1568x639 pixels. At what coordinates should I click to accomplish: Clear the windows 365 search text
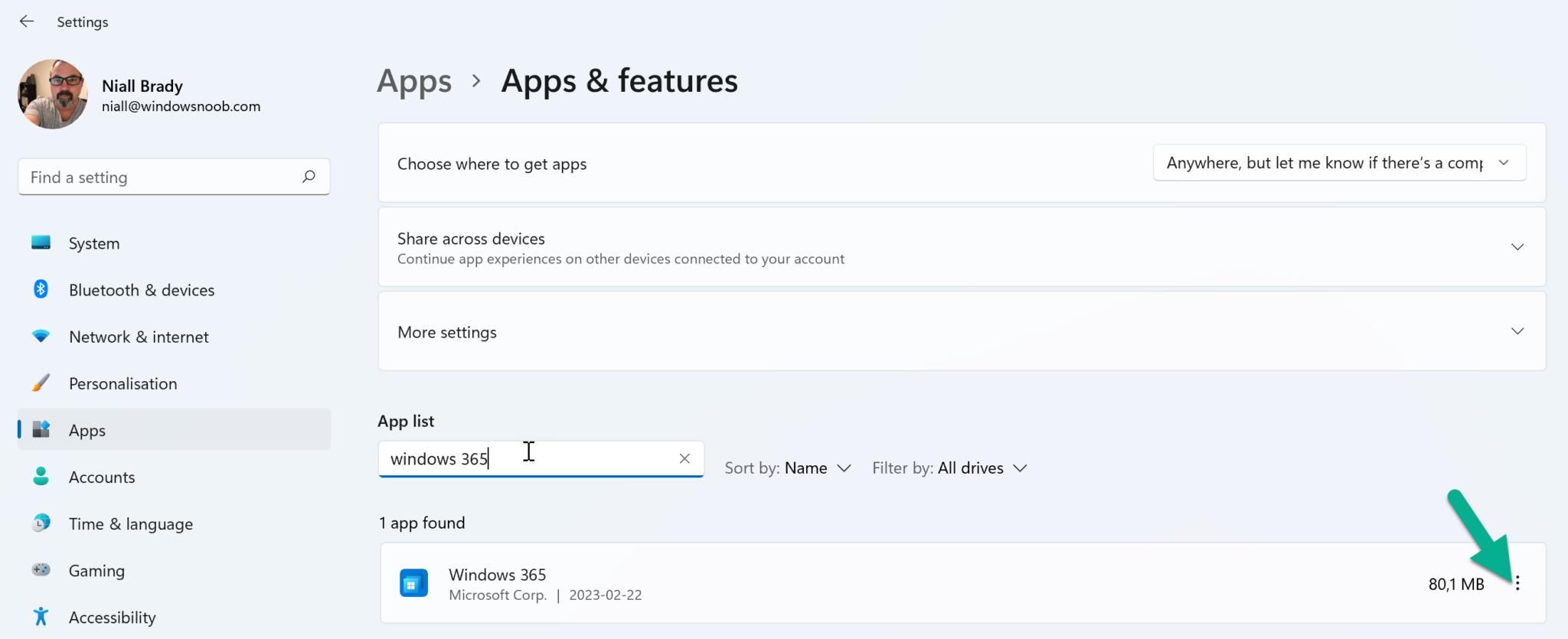(x=684, y=458)
